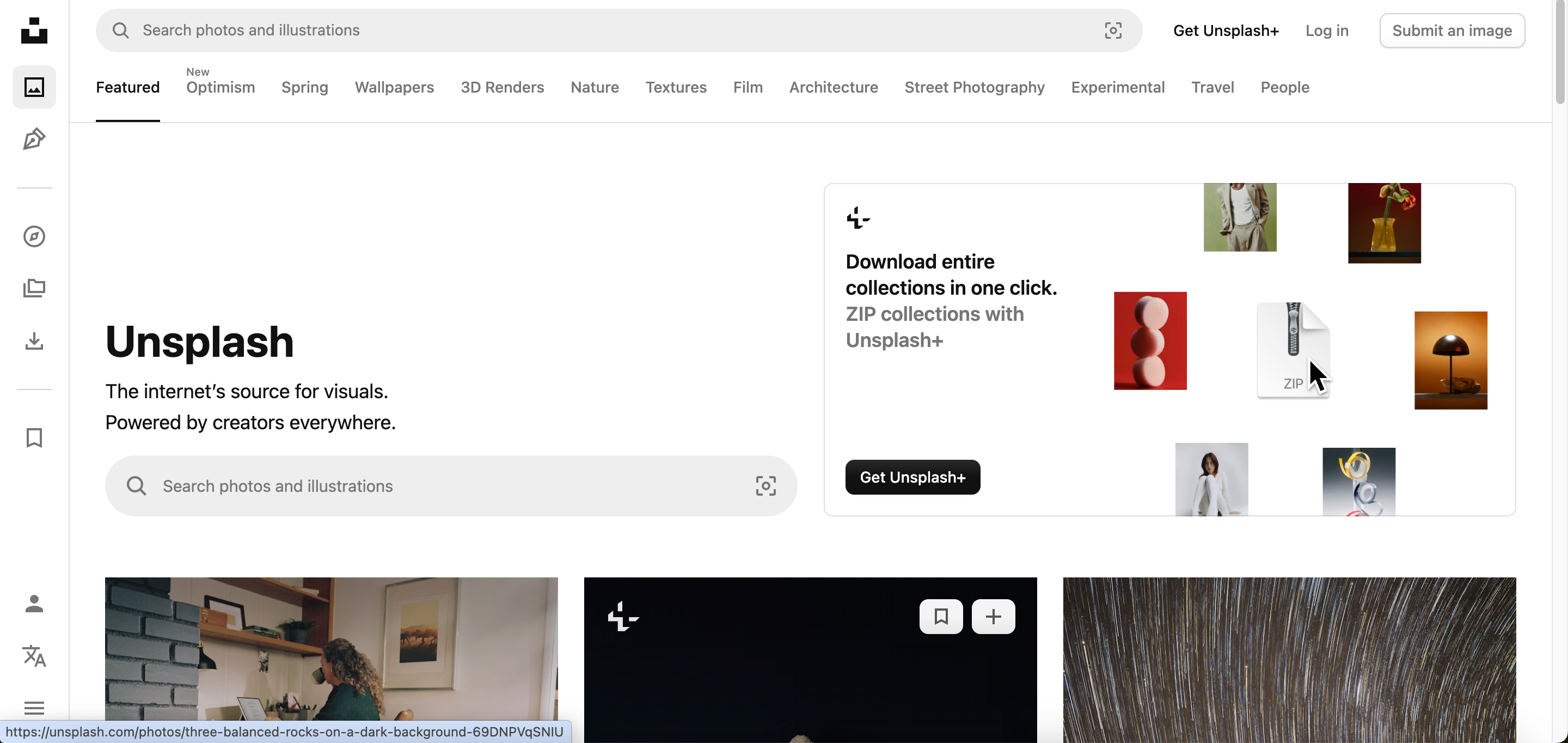The height and width of the screenshot is (743, 1568).
Task: Open the Explore compass icon
Action: (x=34, y=236)
